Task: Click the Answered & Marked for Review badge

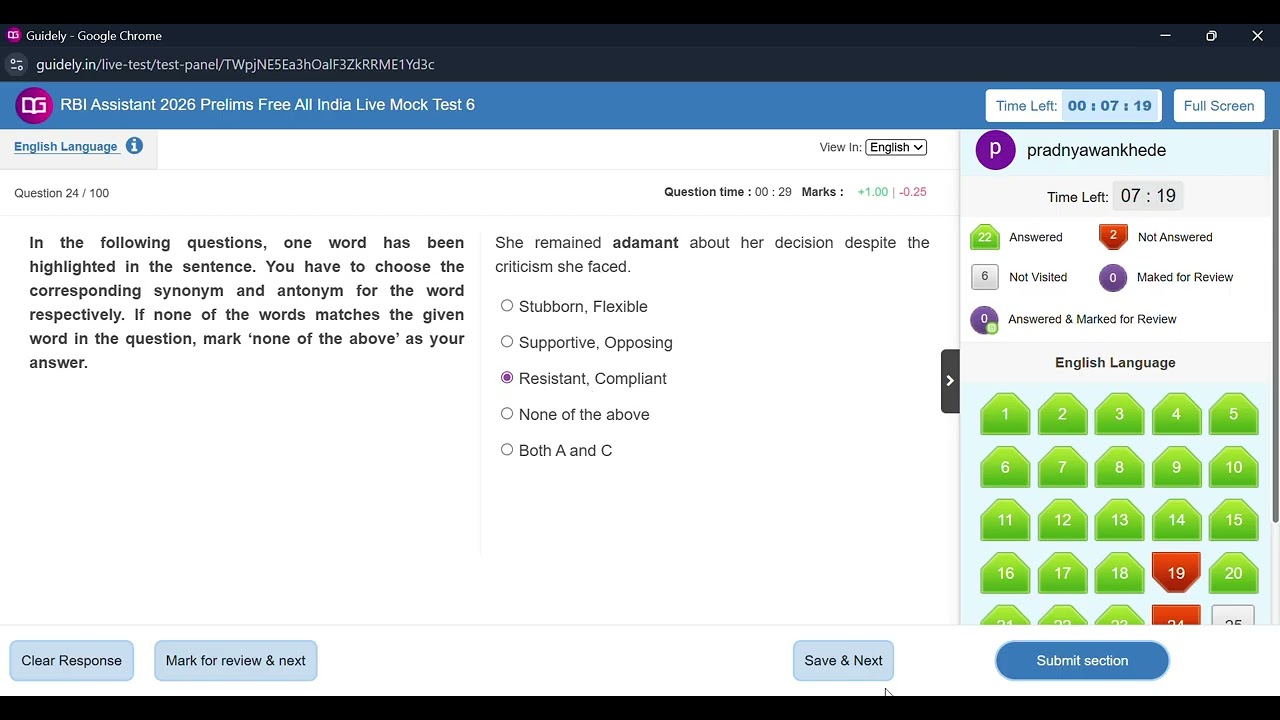Action: pos(985,320)
